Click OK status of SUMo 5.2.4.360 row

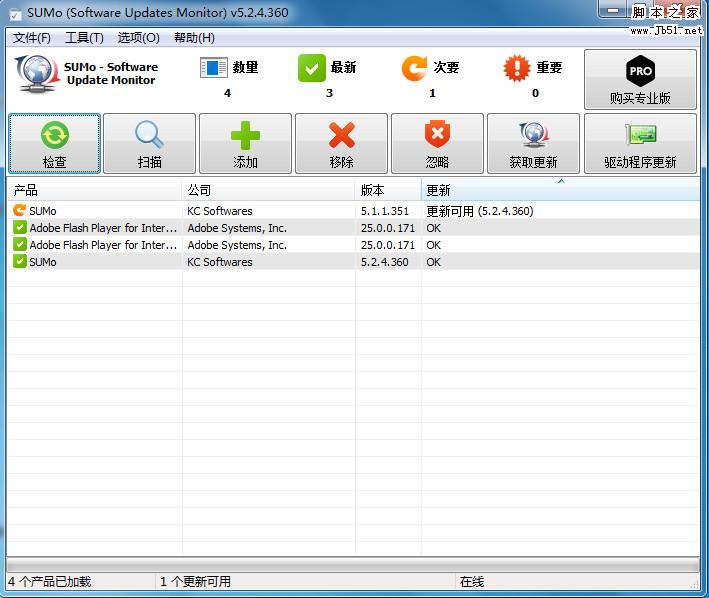[433, 262]
